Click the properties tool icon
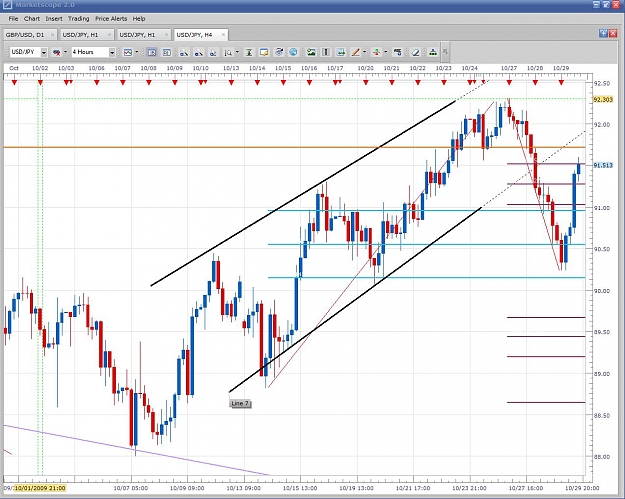The height and width of the screenshot is (499, 625). click(x=397, y=52)
